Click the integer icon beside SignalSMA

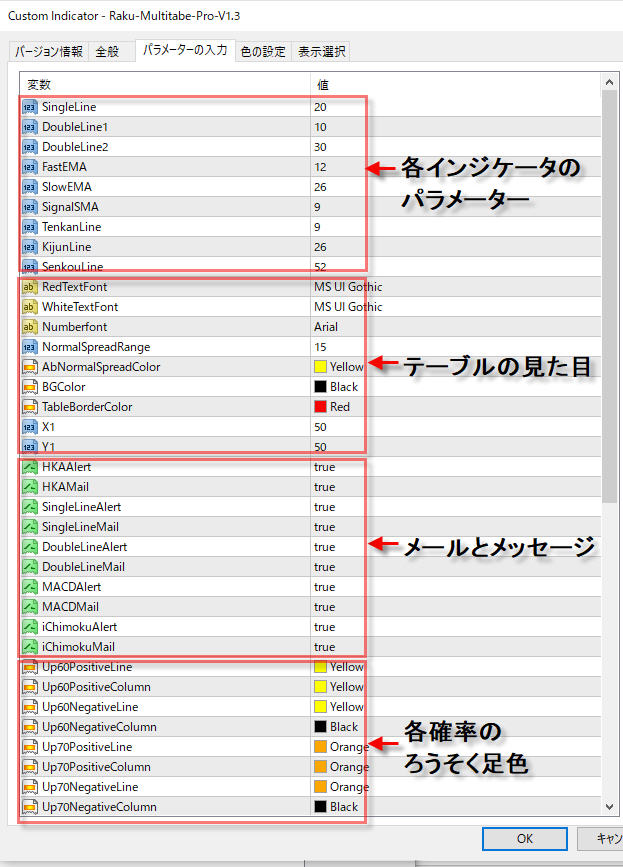pyautogui.click(x=29, y=207)
